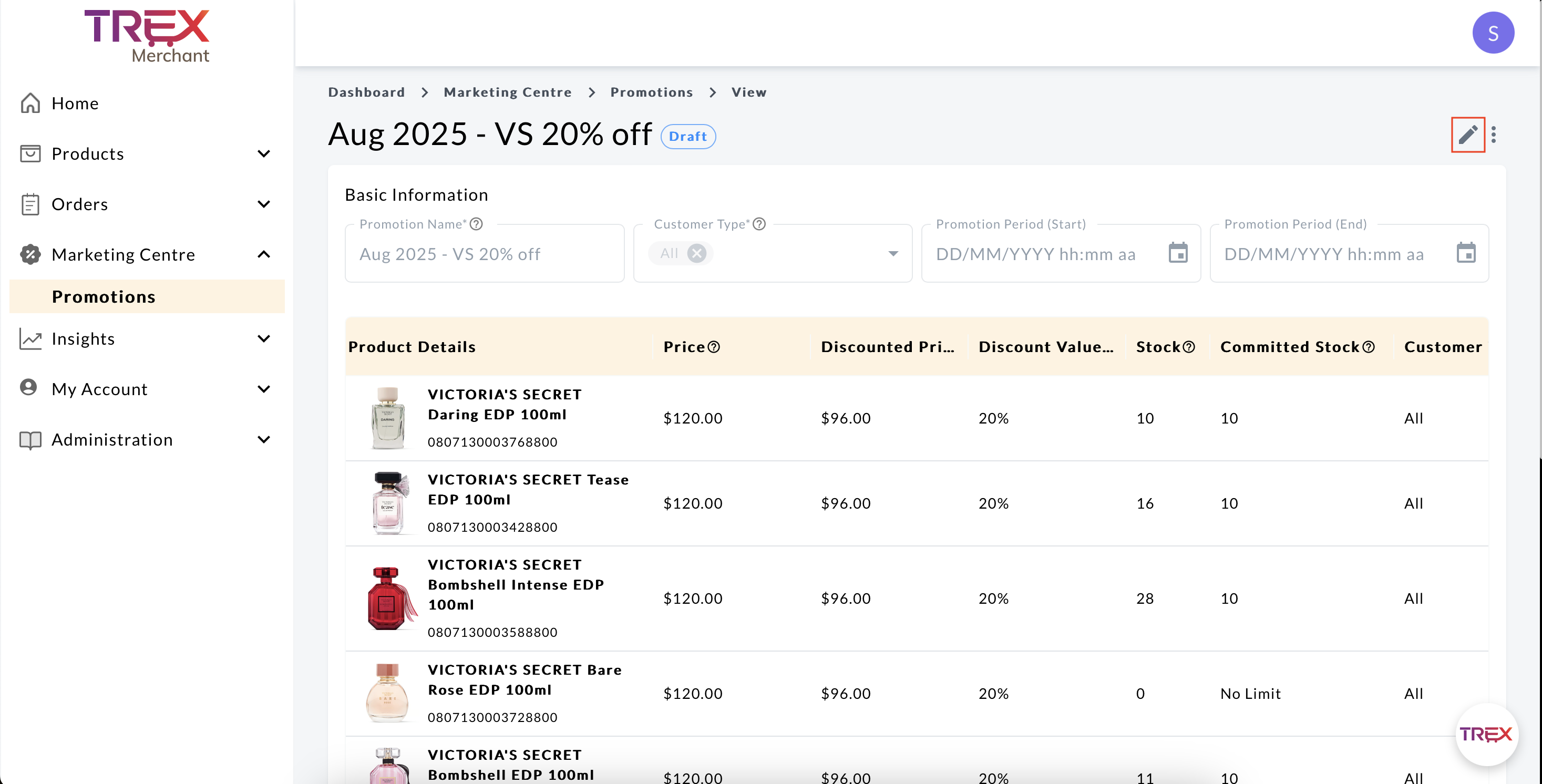Viewport: 1542px width, 784px height.
Task: Open the three-dot more options menu
Action: [1494, 135]
